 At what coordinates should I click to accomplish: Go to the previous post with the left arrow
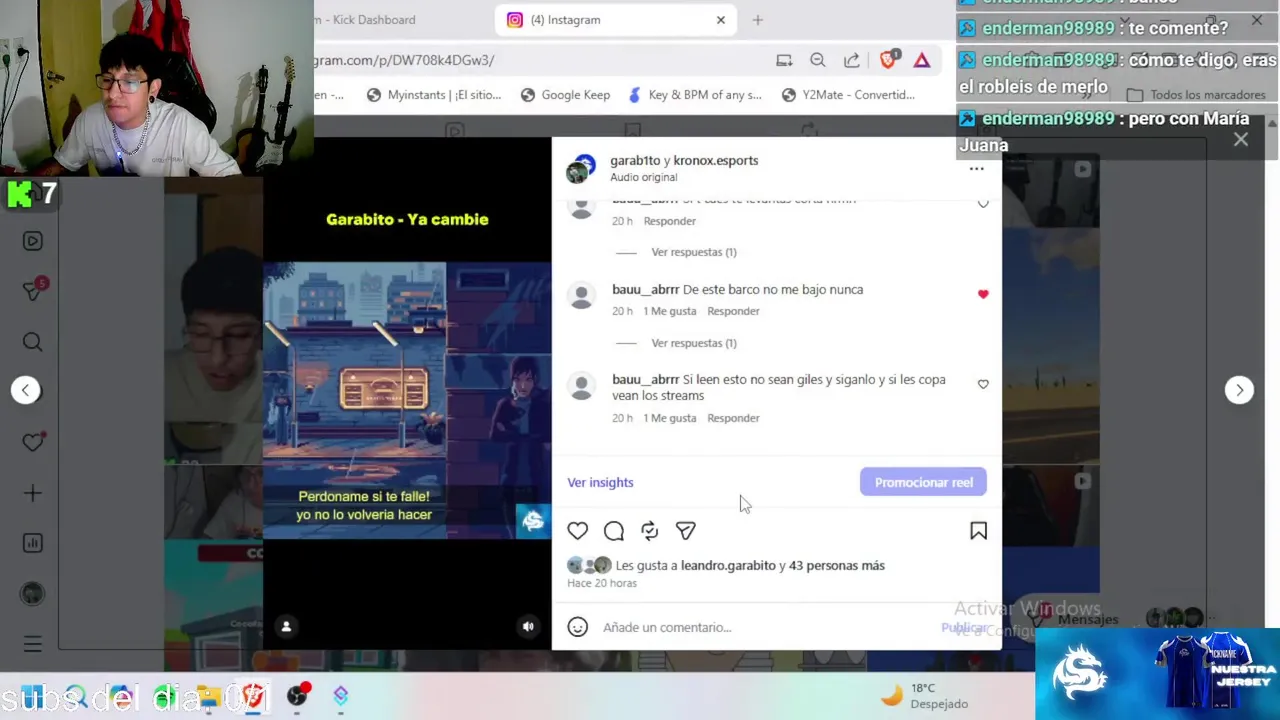[26, 390]
